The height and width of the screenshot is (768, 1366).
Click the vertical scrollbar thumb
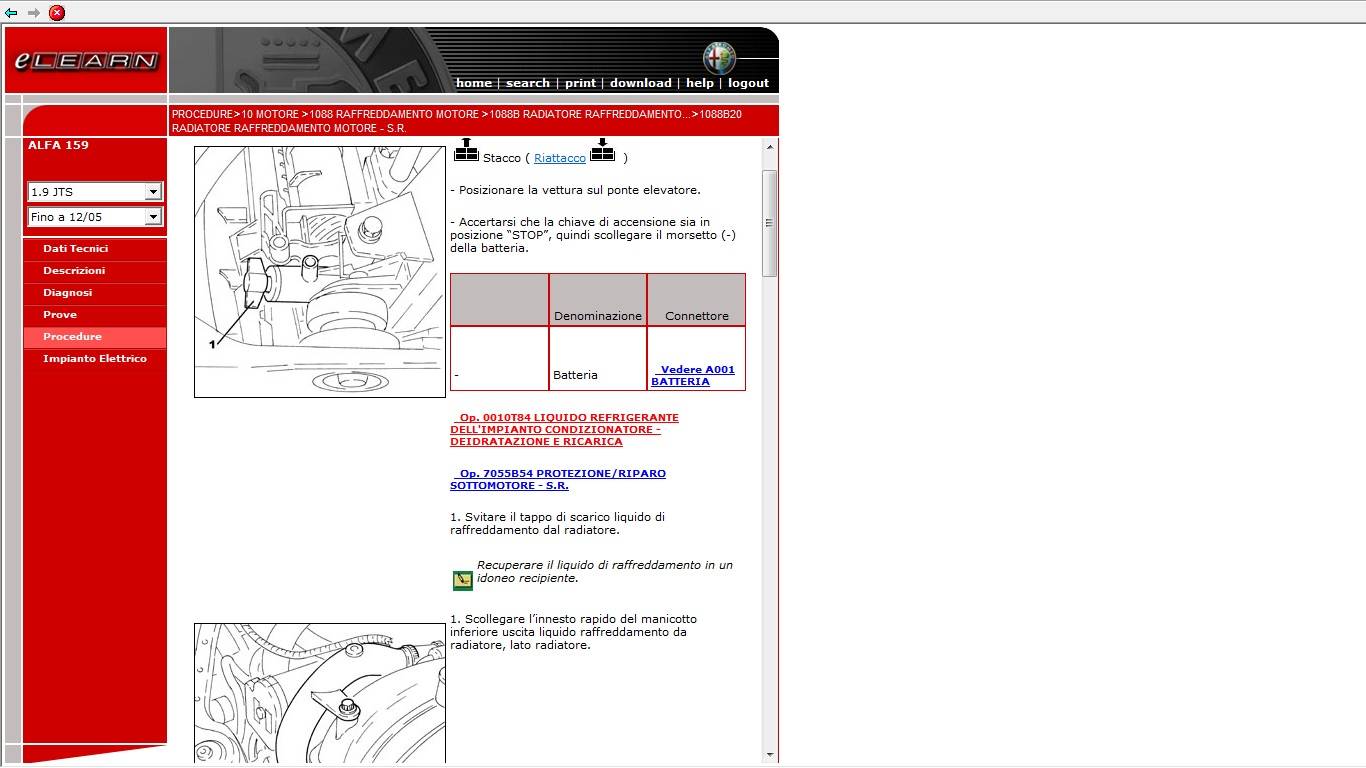tap(770, 223)
